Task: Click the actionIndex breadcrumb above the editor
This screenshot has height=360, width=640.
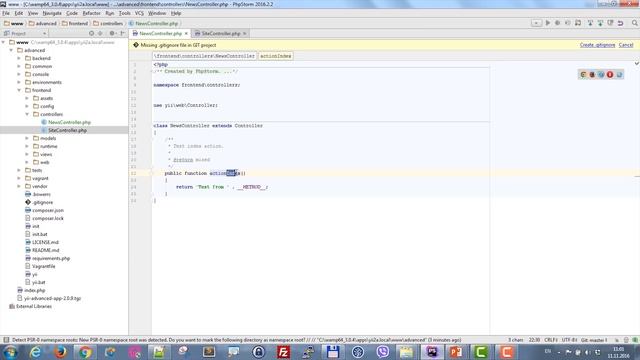Action: tap(276, 56)
